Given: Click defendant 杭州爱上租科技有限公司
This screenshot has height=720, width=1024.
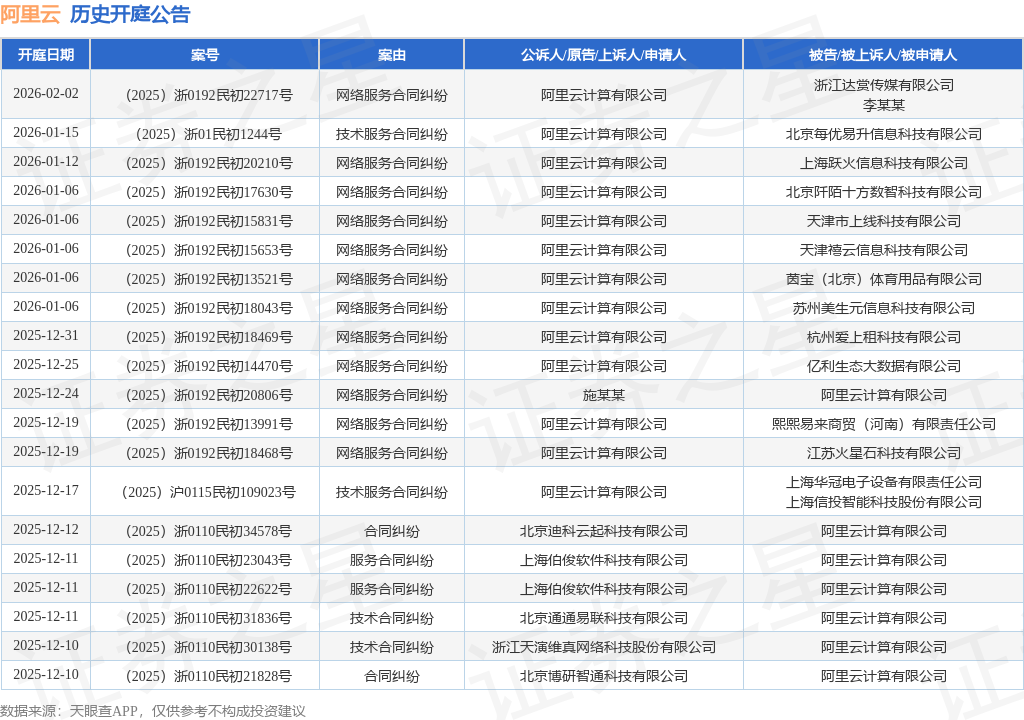Looking at the screenshot, I should tap(884, 337).
